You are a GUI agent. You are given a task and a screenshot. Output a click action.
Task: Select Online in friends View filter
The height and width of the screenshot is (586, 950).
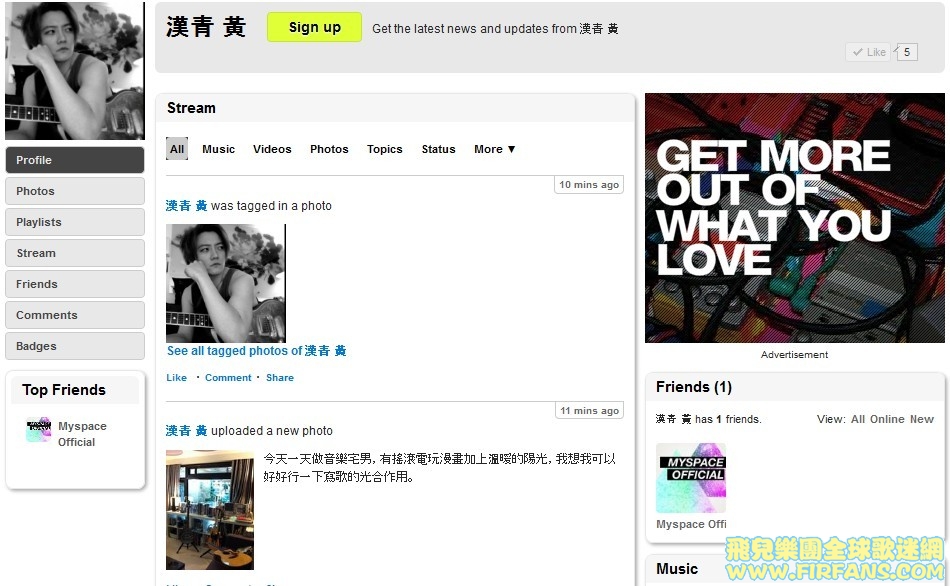point(887,419)
